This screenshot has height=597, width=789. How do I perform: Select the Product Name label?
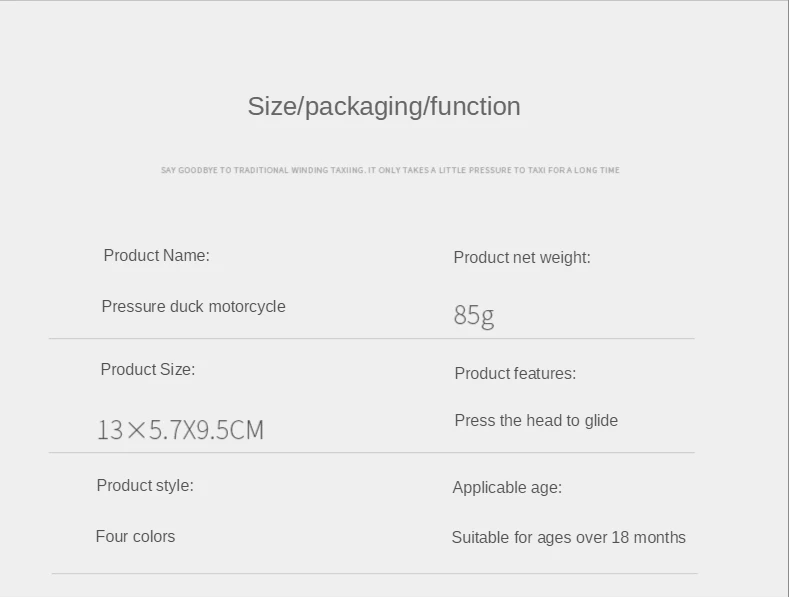(x=156, y=256)
